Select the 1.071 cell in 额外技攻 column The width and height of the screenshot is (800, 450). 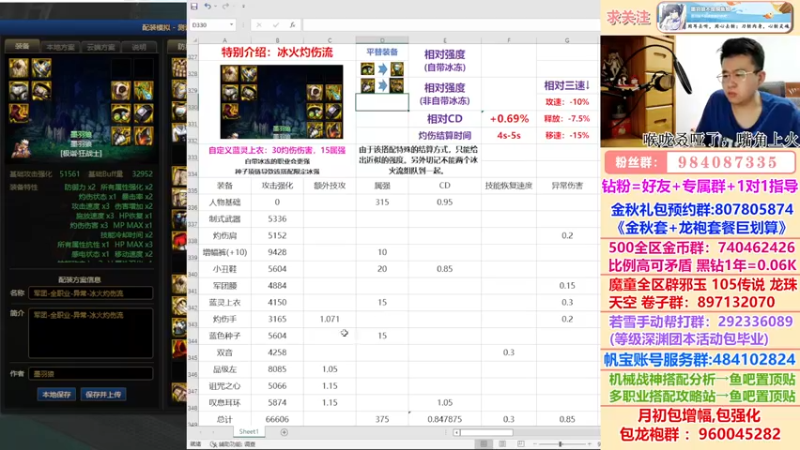[x=330, y=319]
